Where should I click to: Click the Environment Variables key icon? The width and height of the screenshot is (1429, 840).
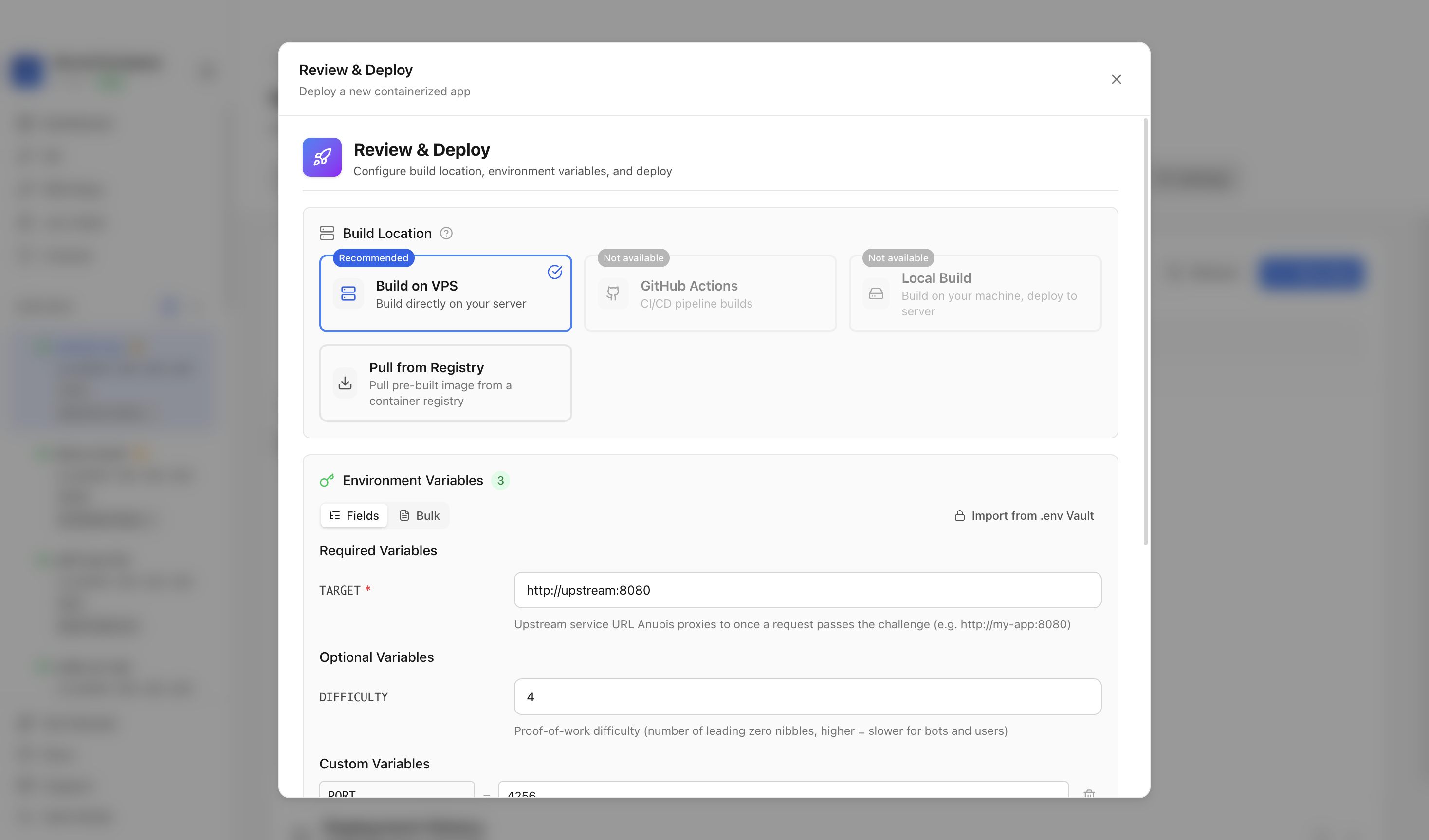pos(327,480)
